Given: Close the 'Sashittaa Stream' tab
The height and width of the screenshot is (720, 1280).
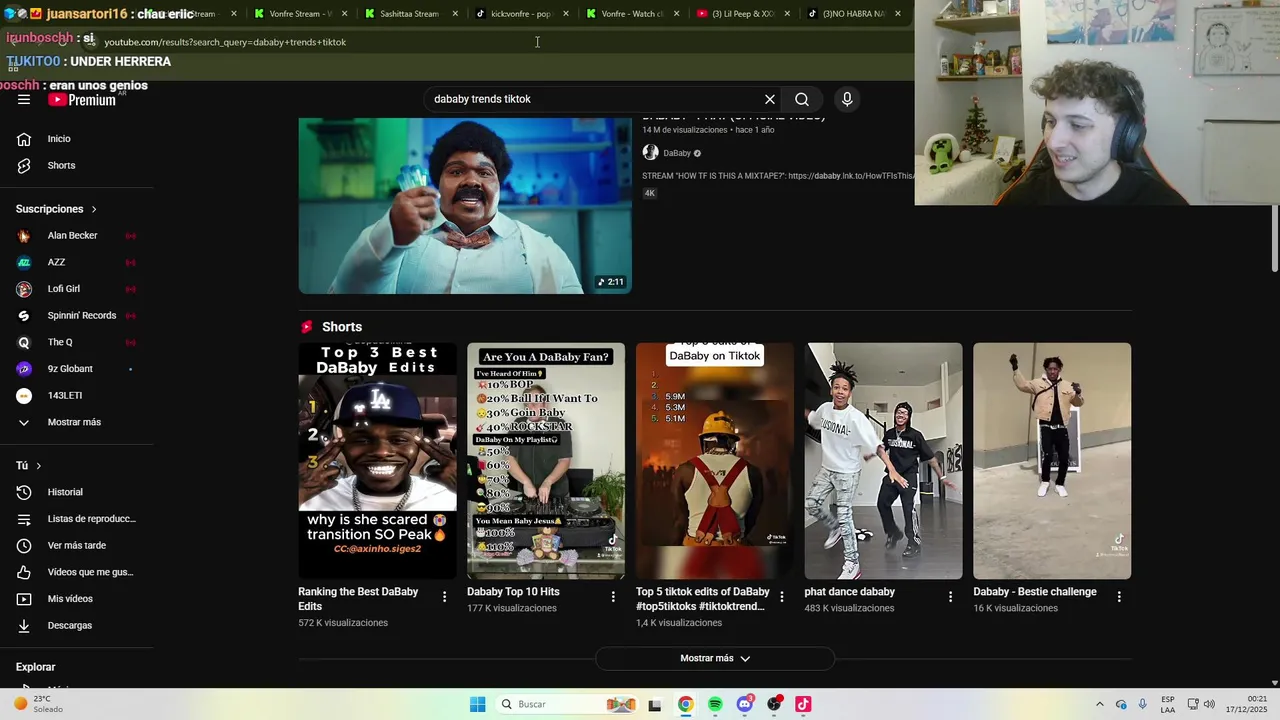Looking at the screenshot, I should [456, 14].
